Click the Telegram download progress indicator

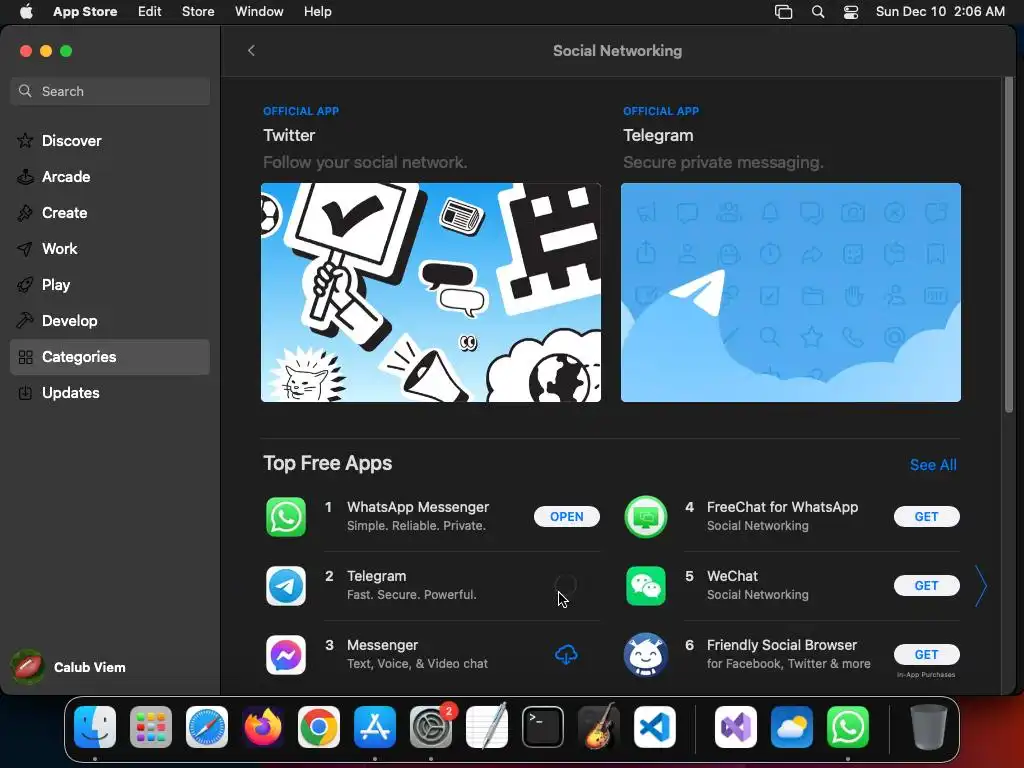tap(566, 584)
